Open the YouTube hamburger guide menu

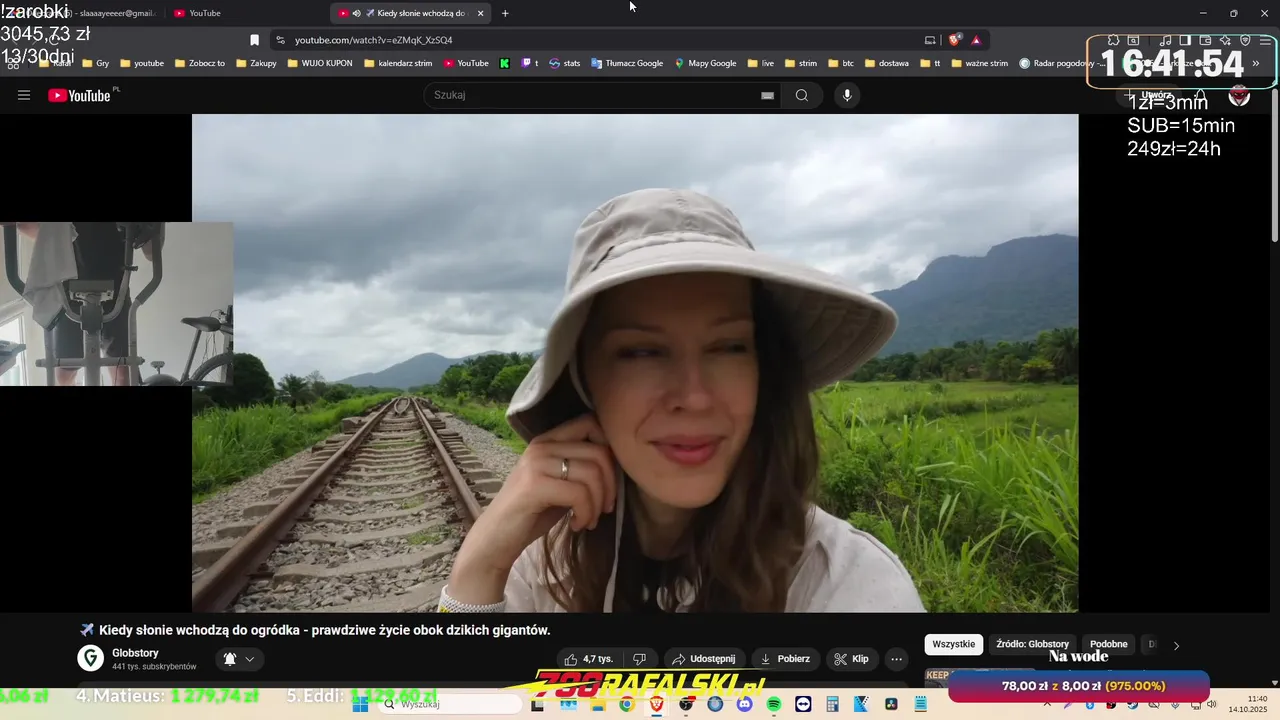(24, 95)
